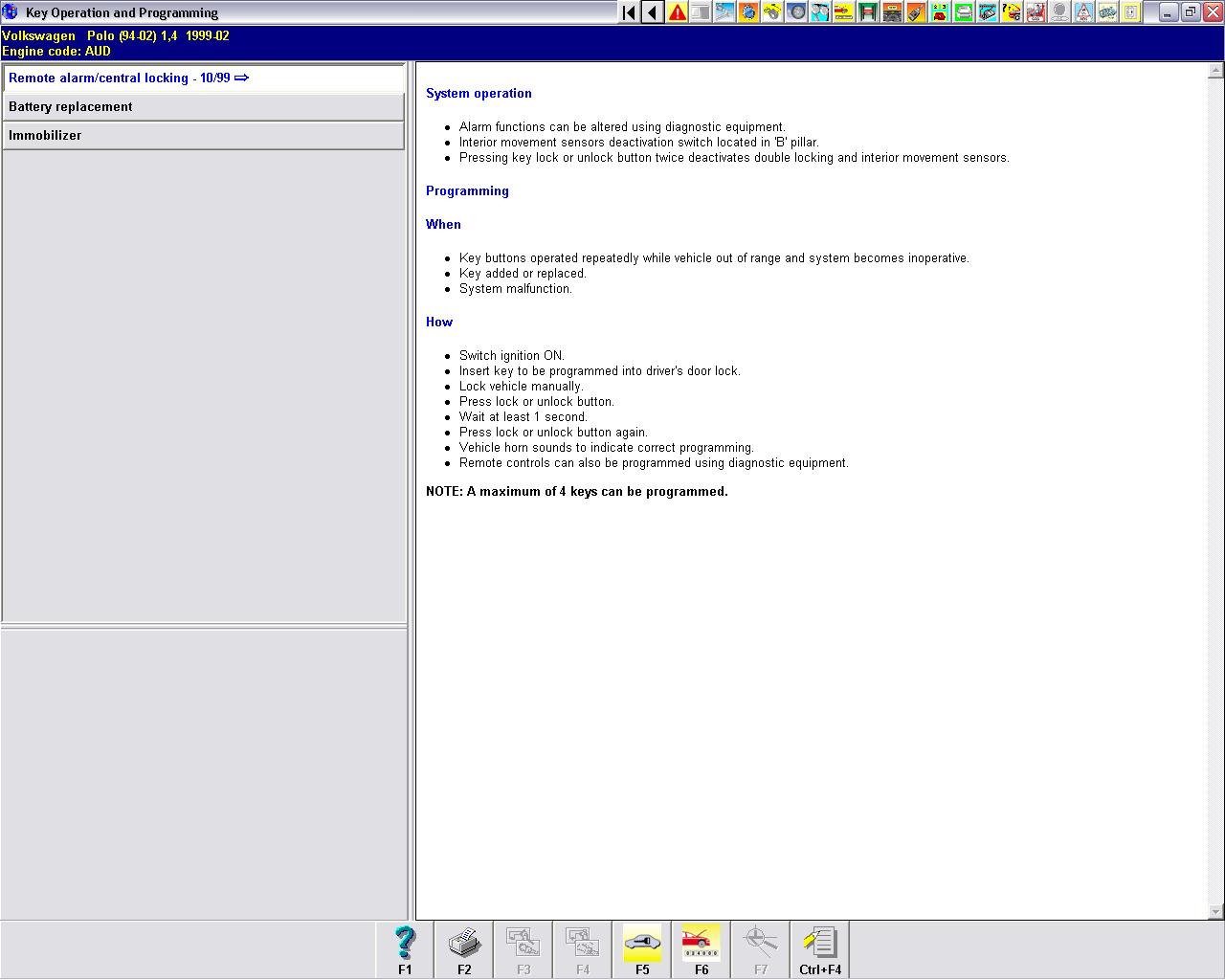The image size is (1225, 980).
Task: Click the red warning triangle toolbar icon
Action: pyautogui.click(x=677, y=12)
